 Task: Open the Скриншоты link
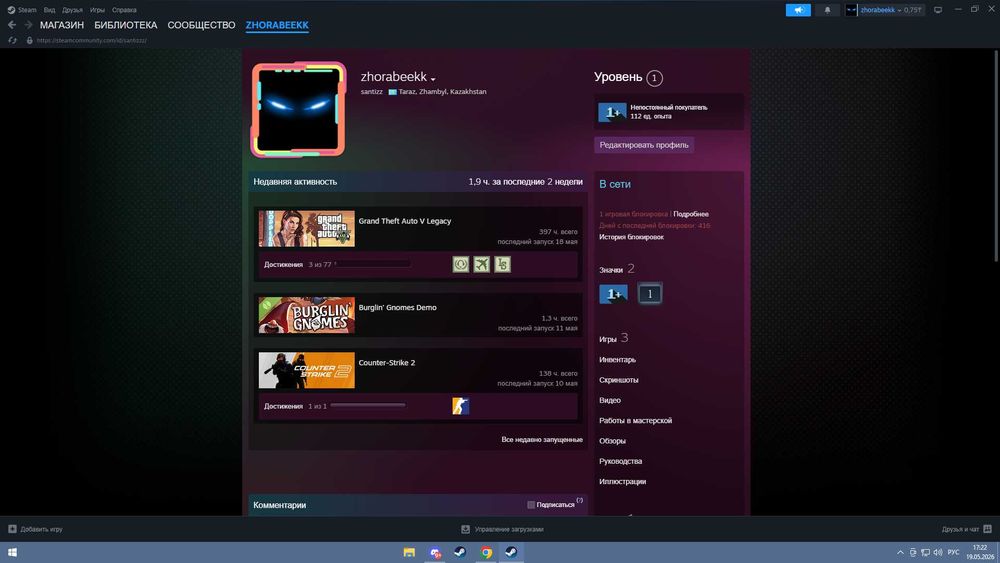click(x=619, y=380)
